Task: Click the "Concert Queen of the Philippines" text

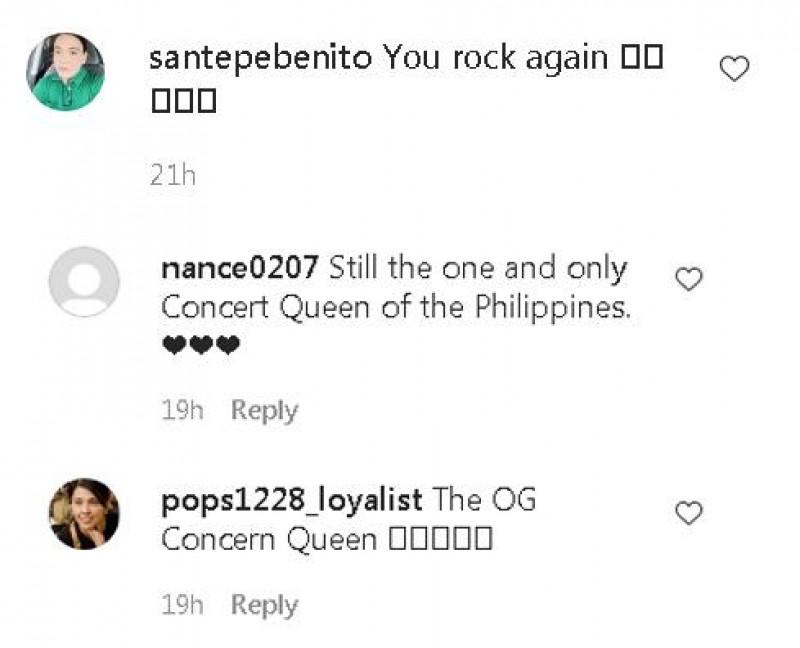Action: coord(396,308)
